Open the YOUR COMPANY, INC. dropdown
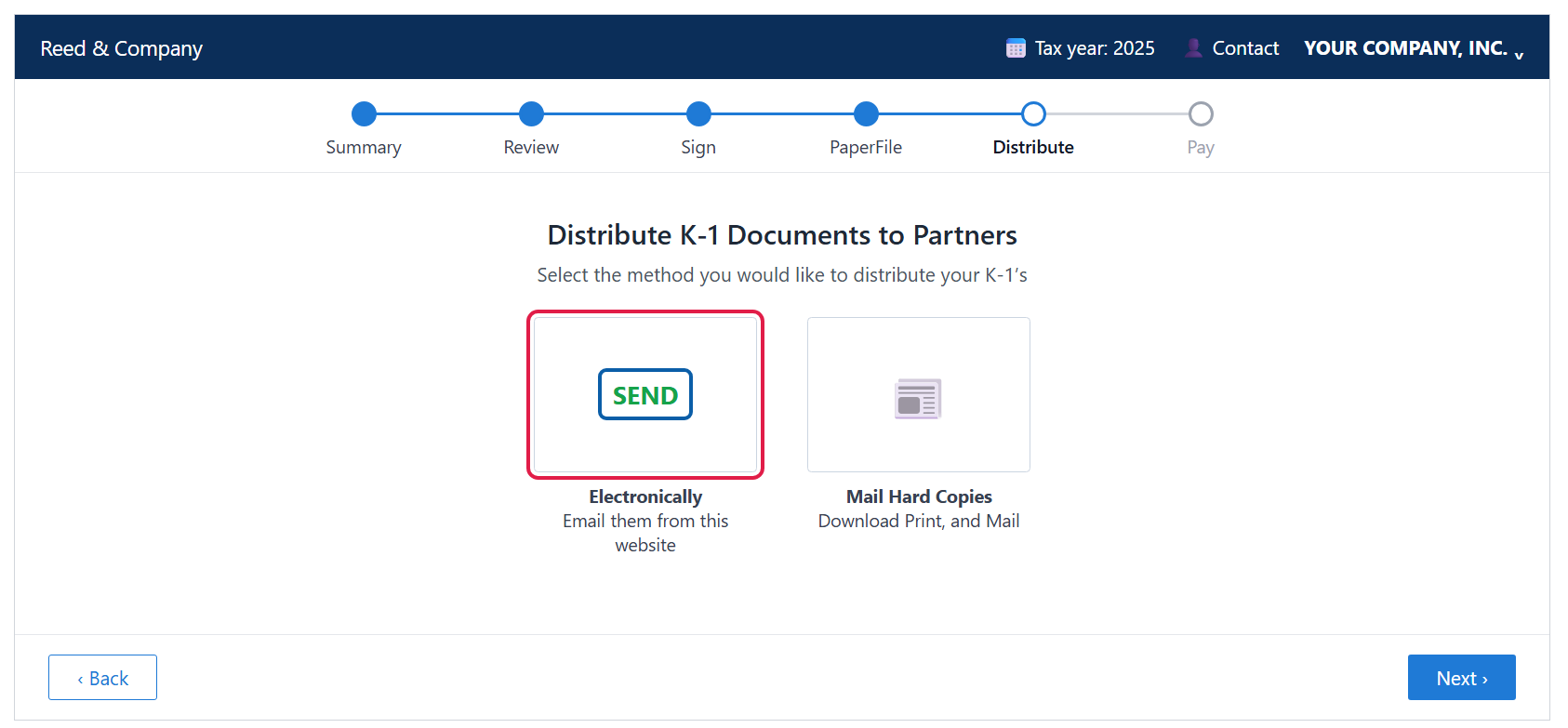 [x=1414, y=48]
